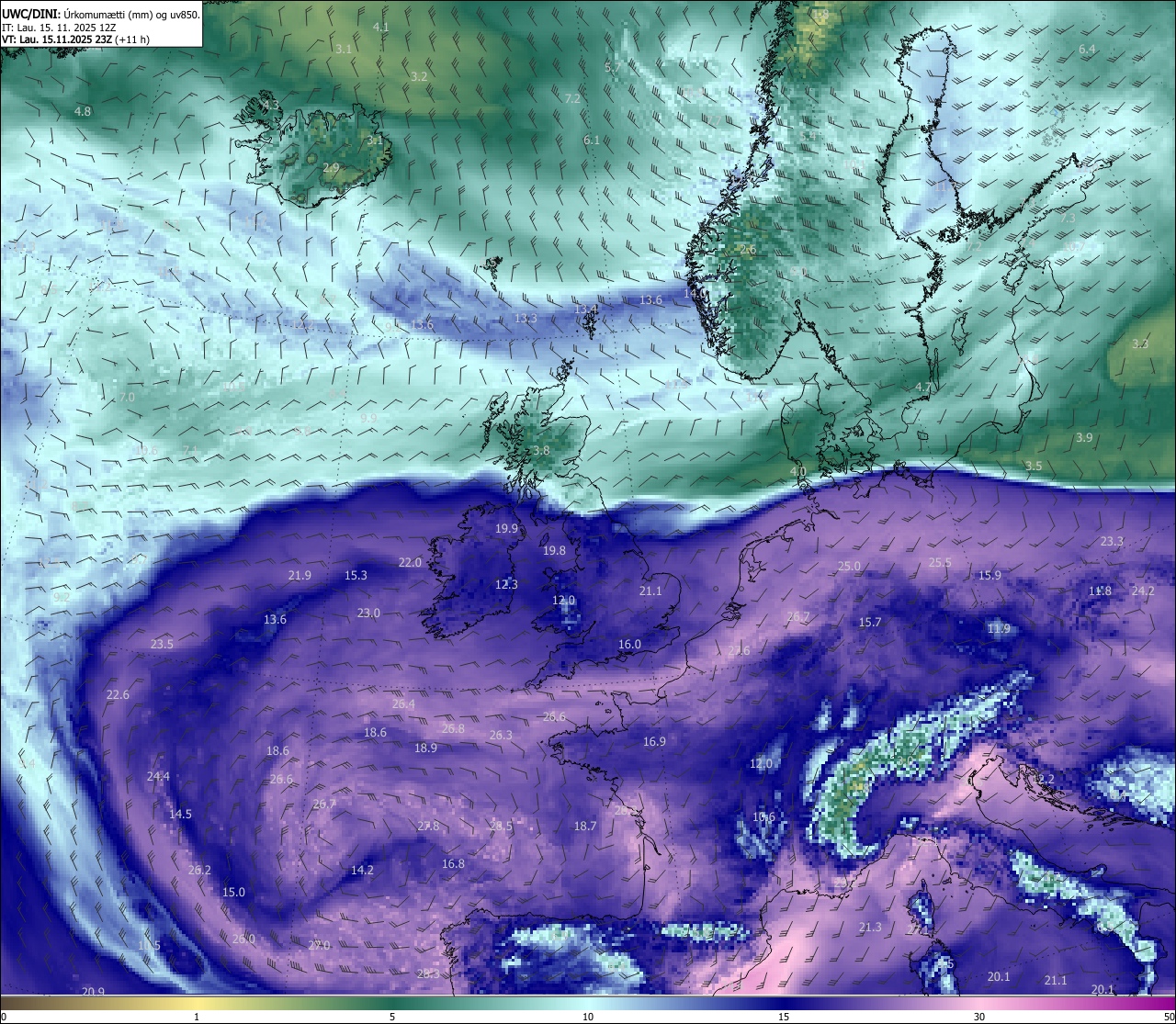The height and width of the screenshot is (1024, 1176).
Task: Click the 30 label on the color scale
Action: (x=979, y=1017)
